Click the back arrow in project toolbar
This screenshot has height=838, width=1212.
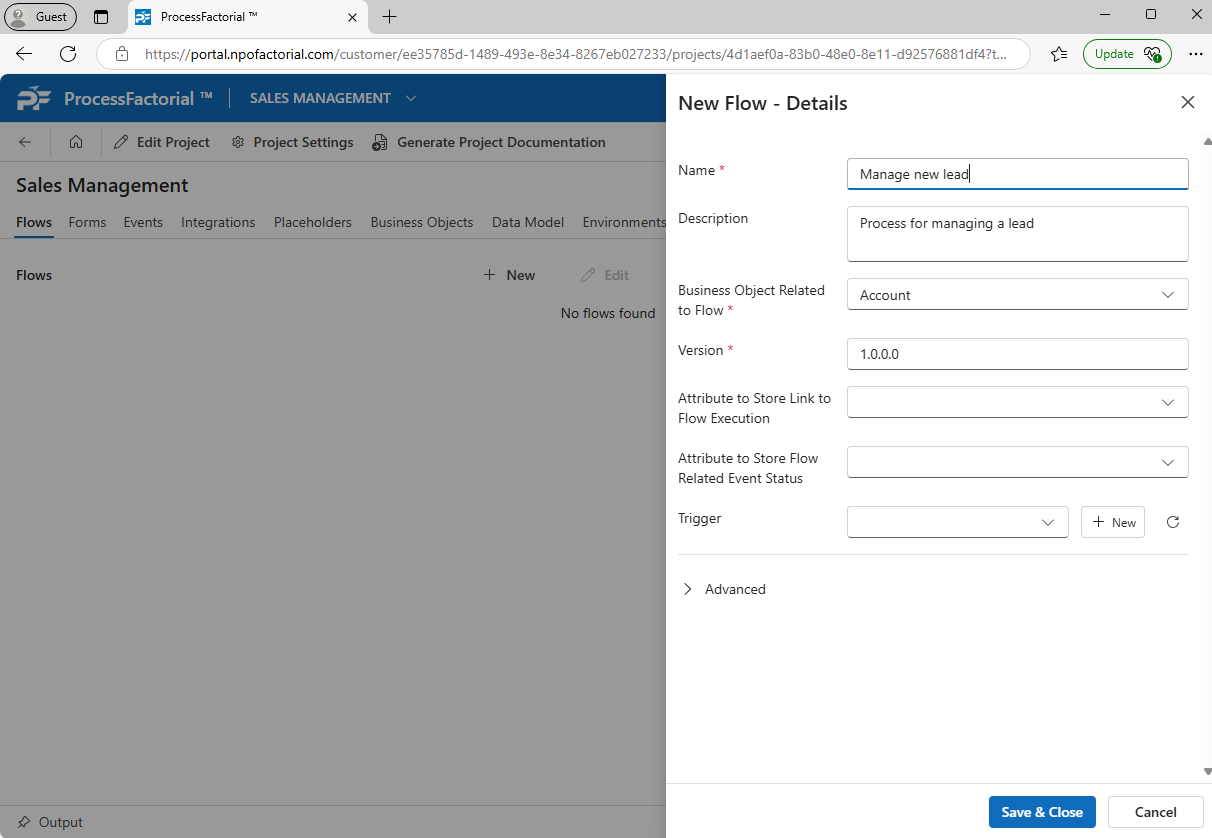point(25,142)
